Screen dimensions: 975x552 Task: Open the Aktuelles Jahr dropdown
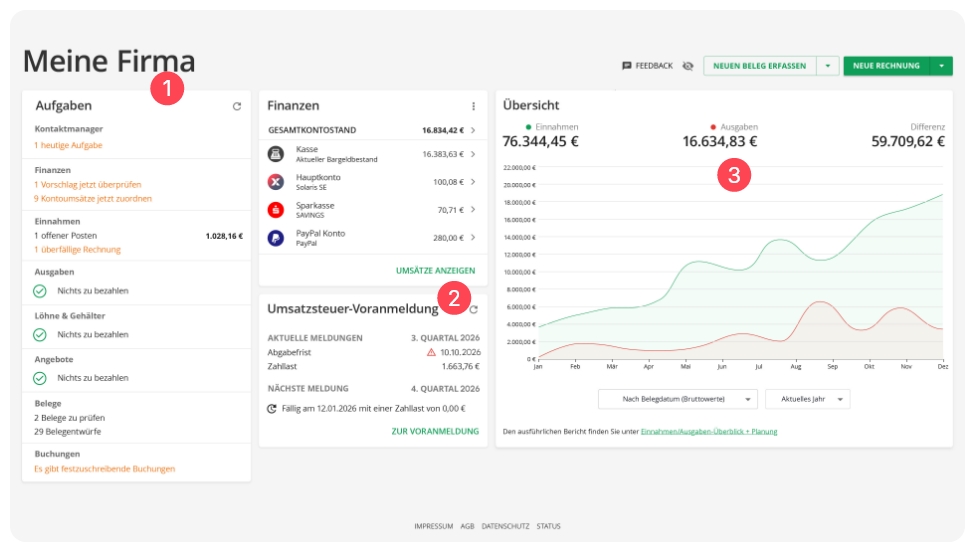click(x=807, y=399)
